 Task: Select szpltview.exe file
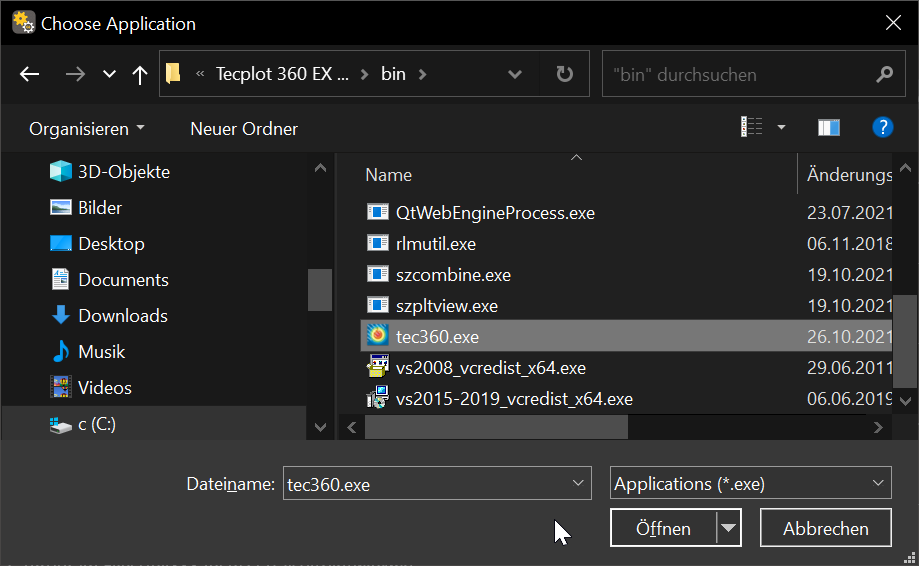[x=447, y=306]
